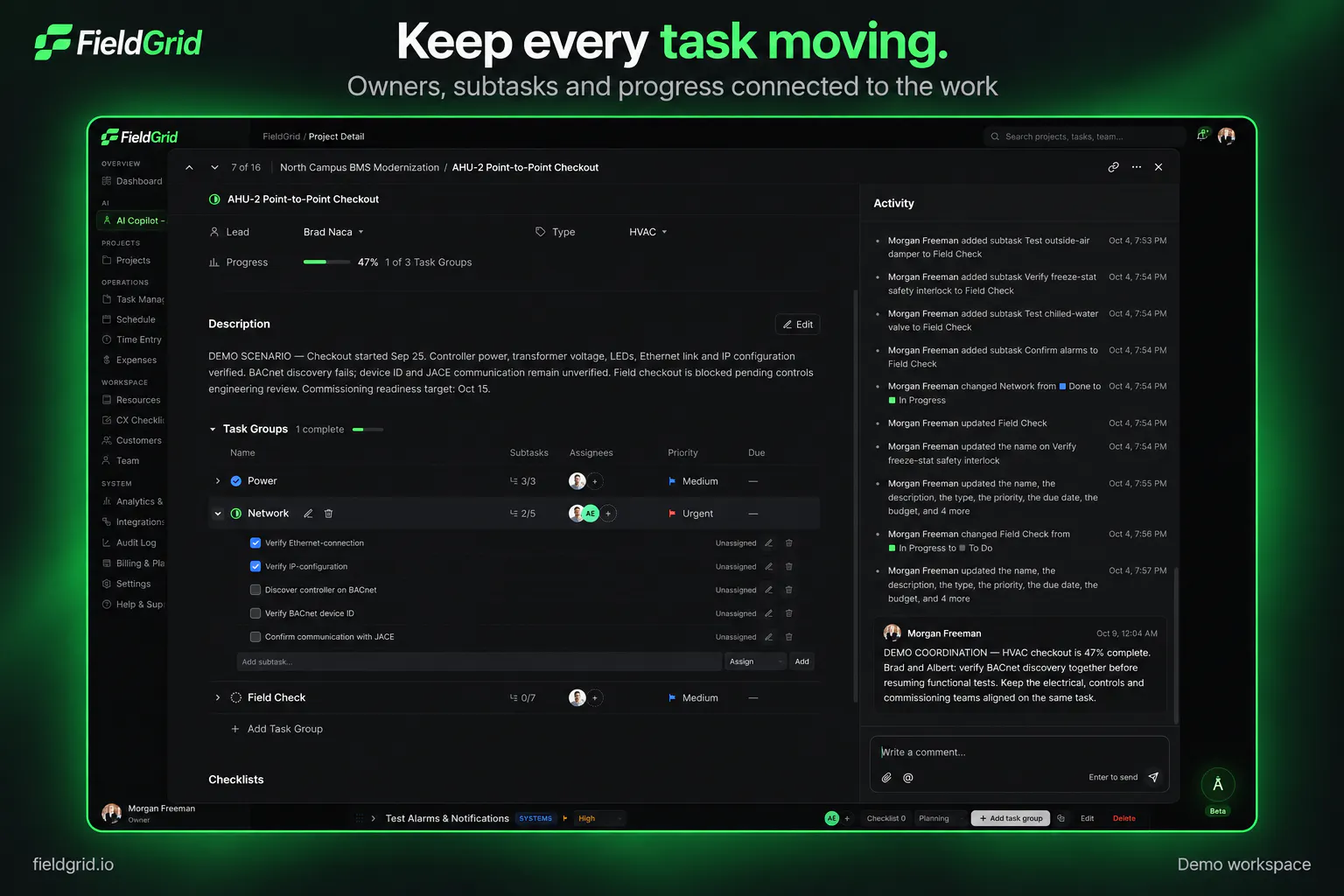Open the three-dot more options menu
This screenshot has width=1344, height=896.
coord(1137,167)
